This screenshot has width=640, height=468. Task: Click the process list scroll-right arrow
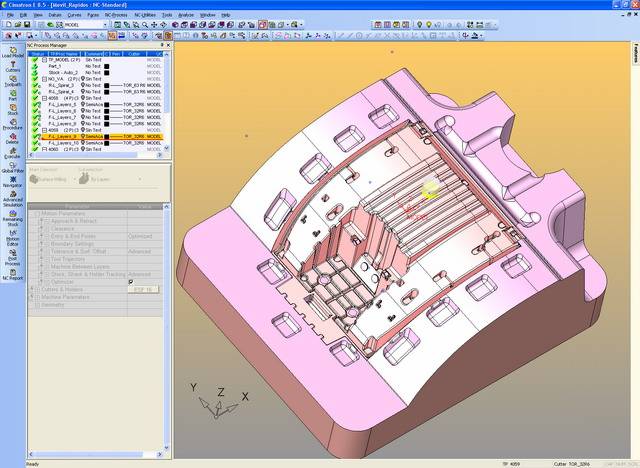160,155
